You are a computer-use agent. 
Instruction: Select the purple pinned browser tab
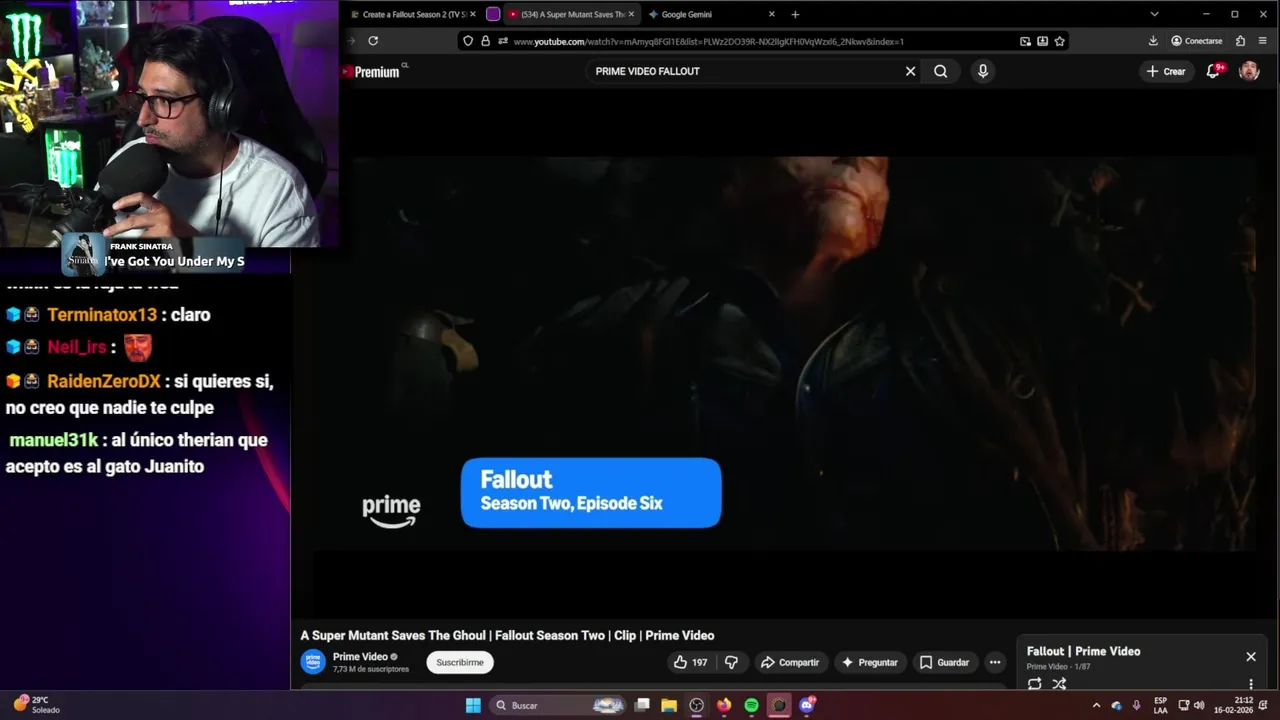(493, 14)
